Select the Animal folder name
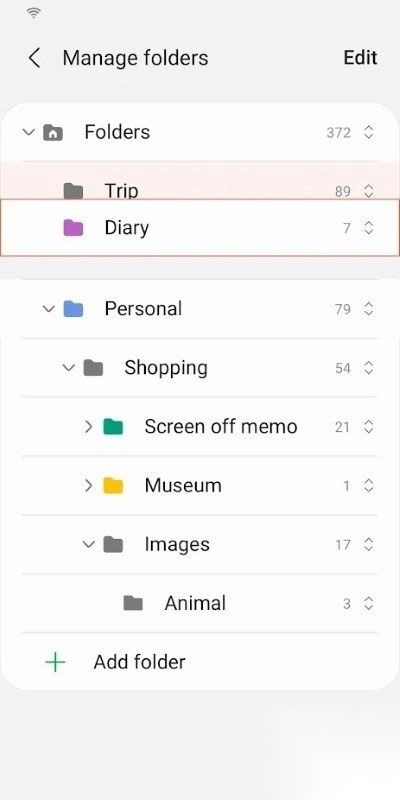 tap(195, 603)
